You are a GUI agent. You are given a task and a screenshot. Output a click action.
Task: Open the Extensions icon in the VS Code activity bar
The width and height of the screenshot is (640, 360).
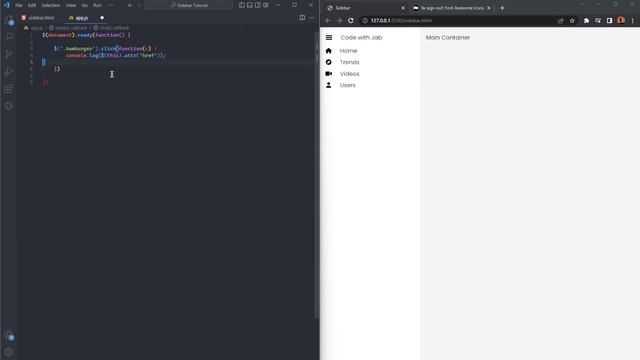click(x=9, y=89)
